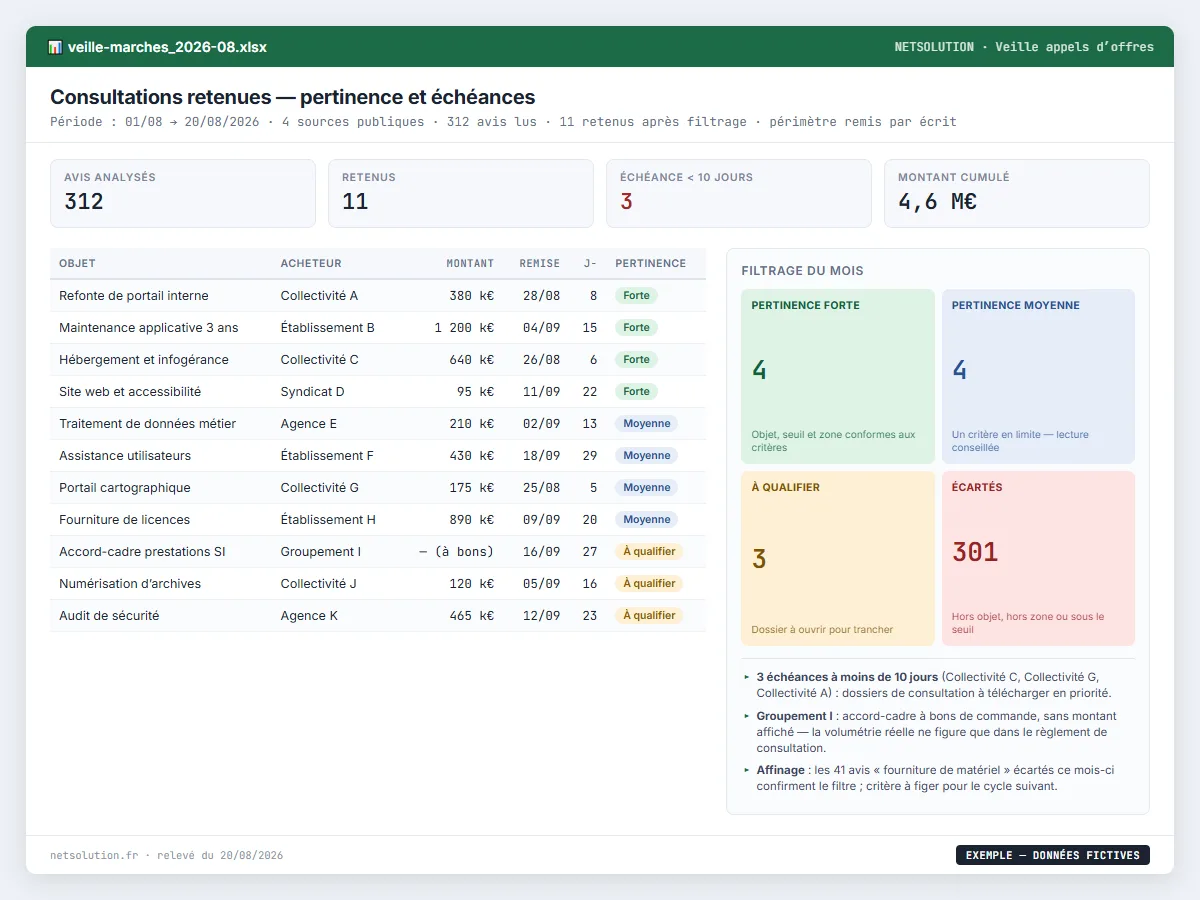
Task: Select Portail cartographique row
Action: point(378,488)
